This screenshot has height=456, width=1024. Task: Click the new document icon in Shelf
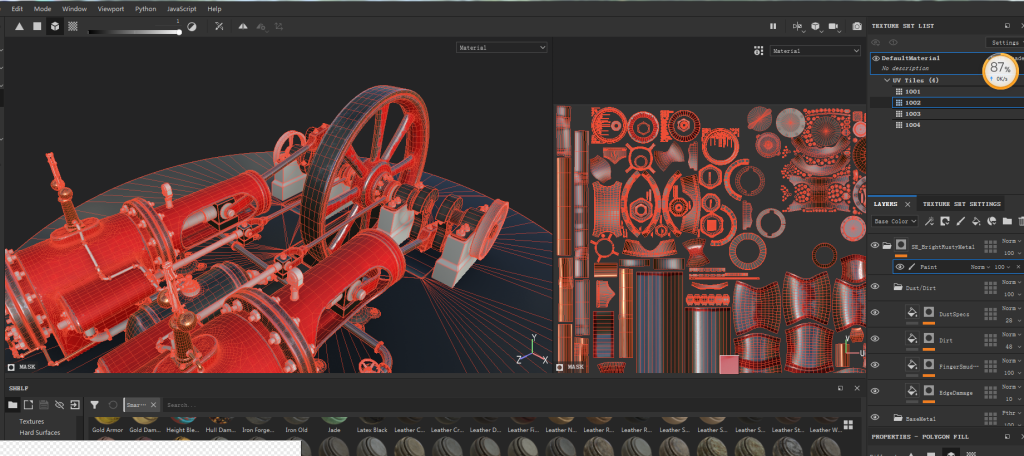[x=28, y=405]
